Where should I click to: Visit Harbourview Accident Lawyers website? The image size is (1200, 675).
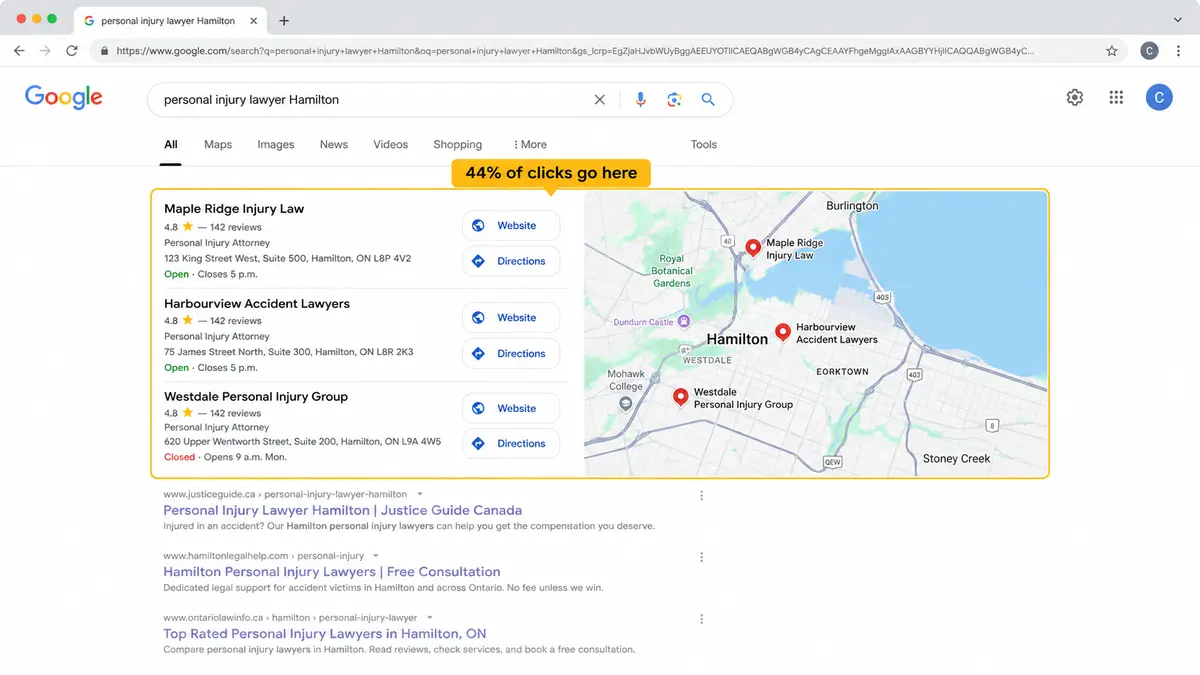(x=511, y=318)
